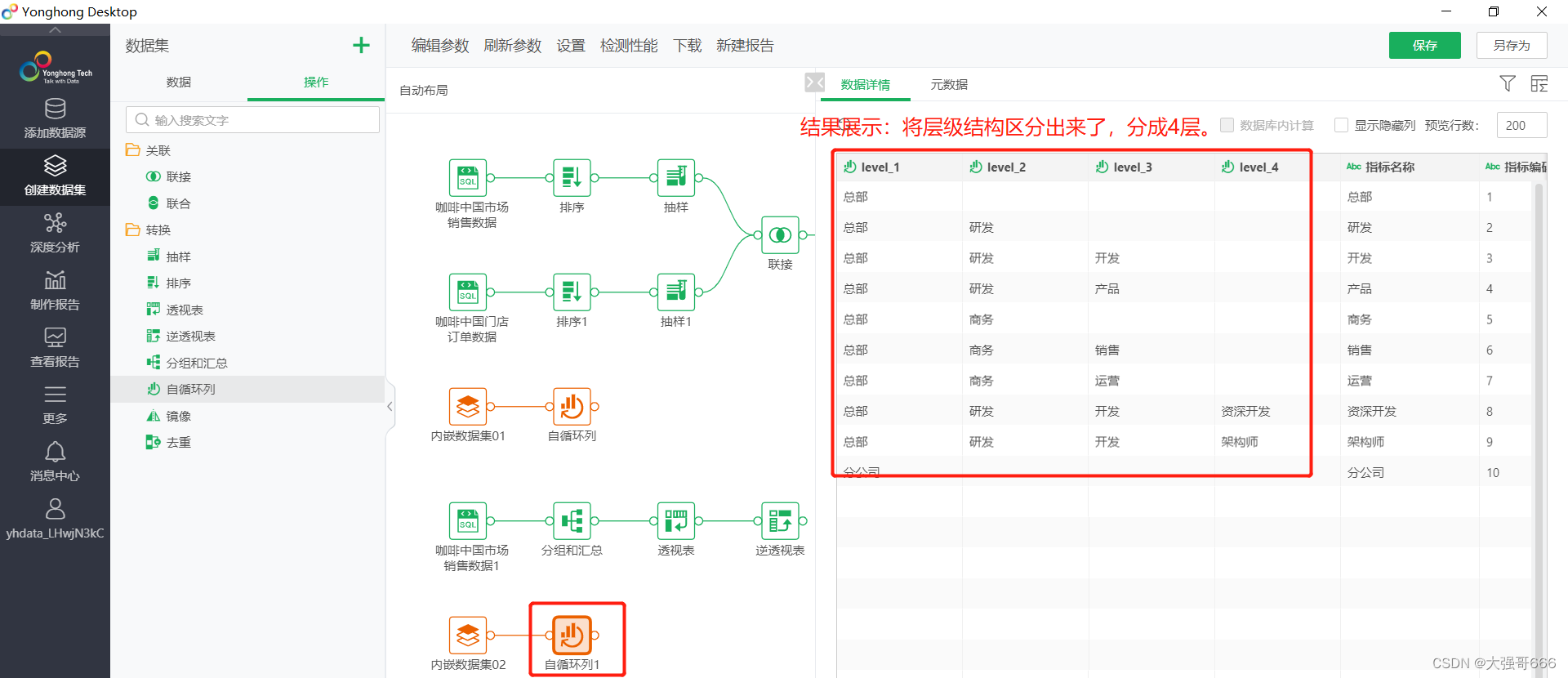Viewport: 1568px width, 678px height.
Task: Open 制作报告 in the sidebar
Action: pos(55,291)
